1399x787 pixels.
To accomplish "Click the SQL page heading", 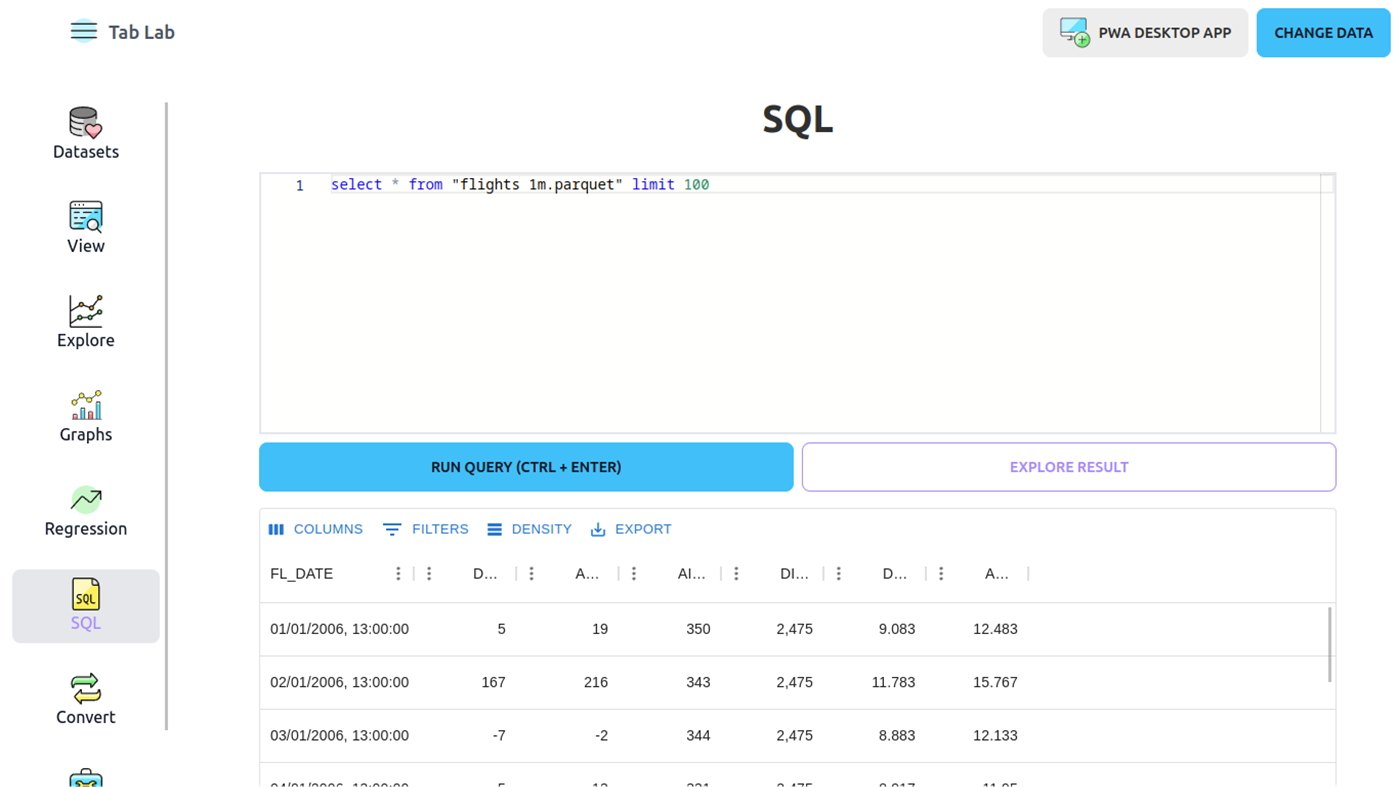I will (x=797, y=119).
